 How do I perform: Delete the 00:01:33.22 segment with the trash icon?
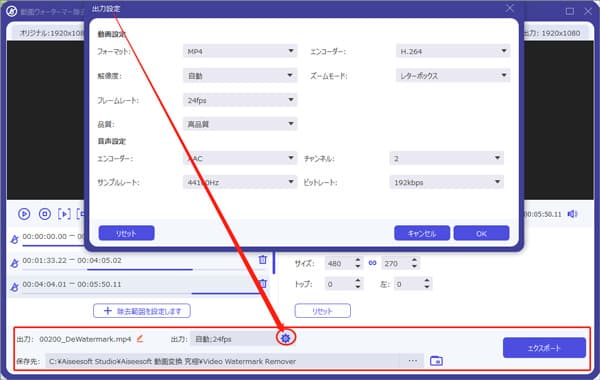262,259
